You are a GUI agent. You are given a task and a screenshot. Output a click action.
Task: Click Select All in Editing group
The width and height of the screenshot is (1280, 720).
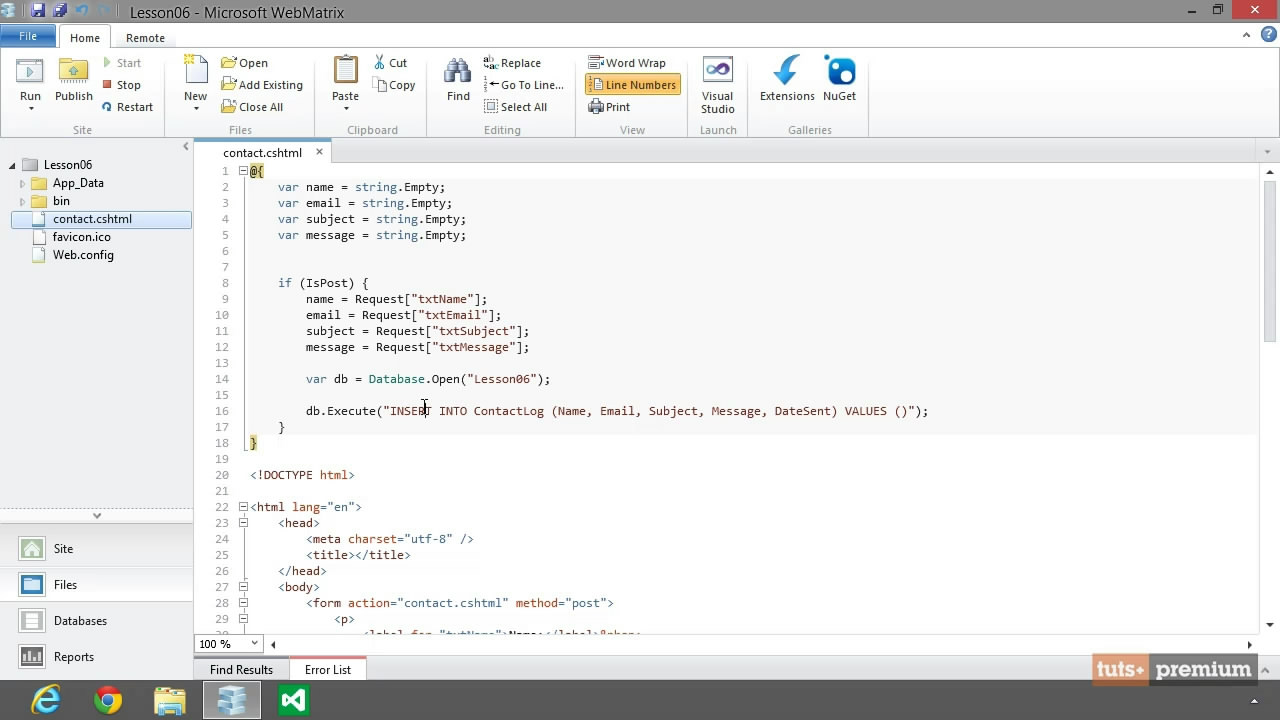(515, 107)
